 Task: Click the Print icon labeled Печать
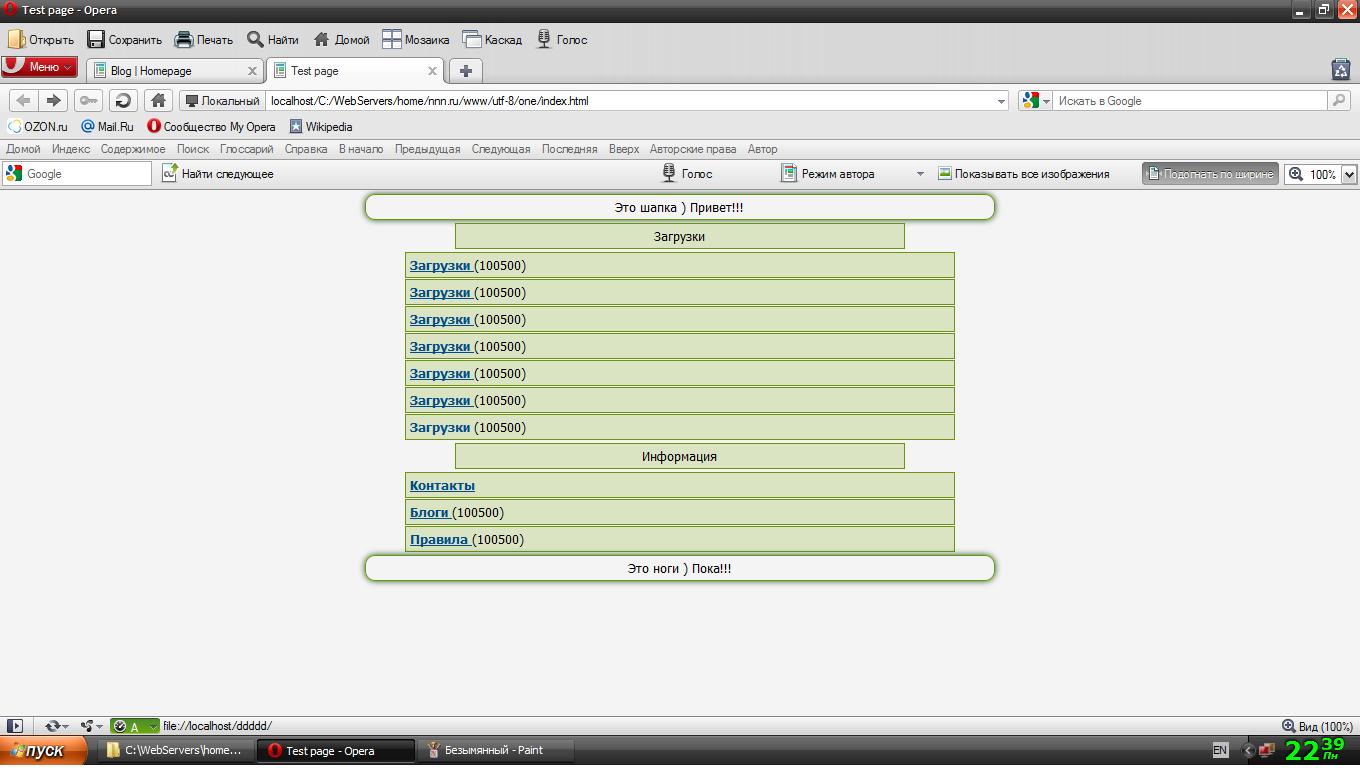203,40
